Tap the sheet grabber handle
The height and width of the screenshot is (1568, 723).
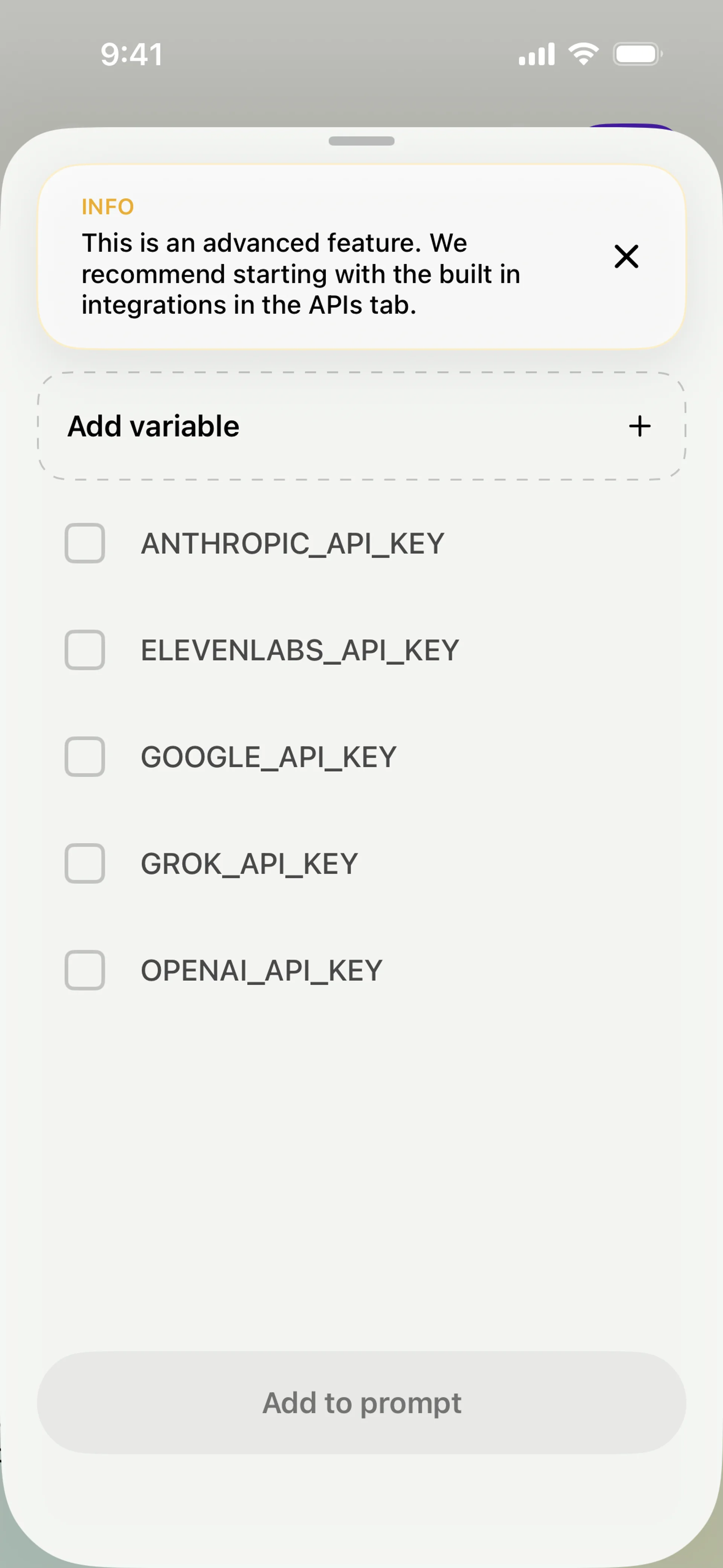[361, 141]
